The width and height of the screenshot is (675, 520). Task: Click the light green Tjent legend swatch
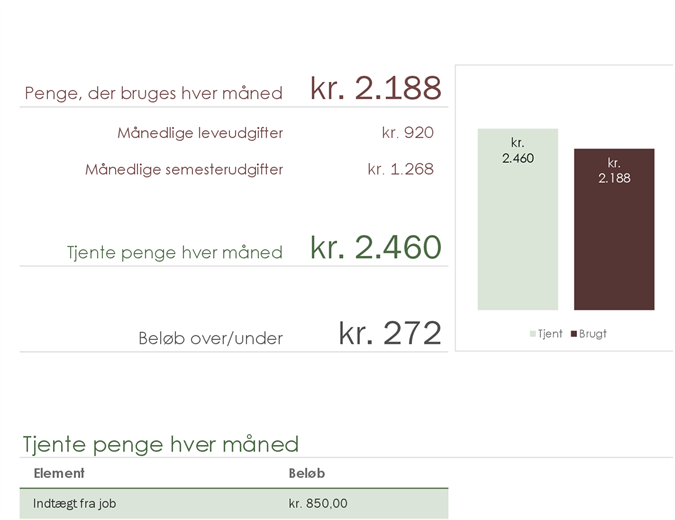(x=533, y=334)
